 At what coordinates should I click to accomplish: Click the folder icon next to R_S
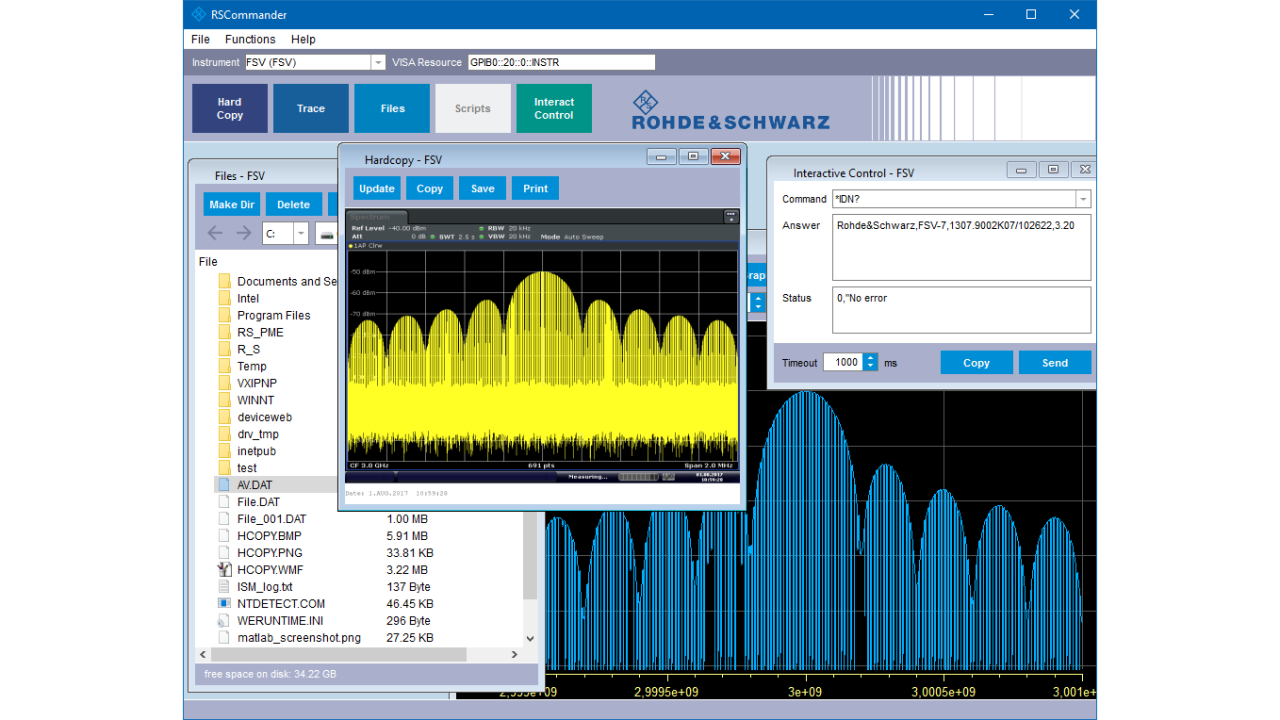point(224,349)
